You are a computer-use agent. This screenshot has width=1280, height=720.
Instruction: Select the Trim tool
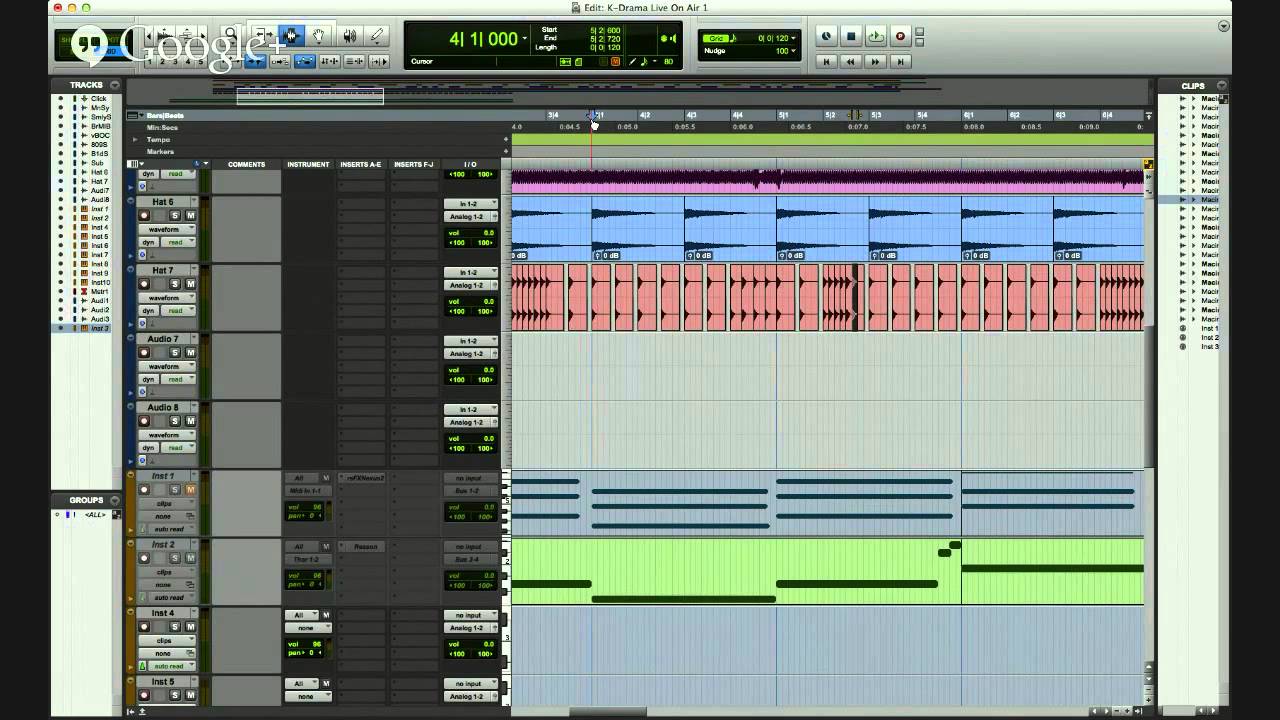pyautogui.click(x=265, y=36)
